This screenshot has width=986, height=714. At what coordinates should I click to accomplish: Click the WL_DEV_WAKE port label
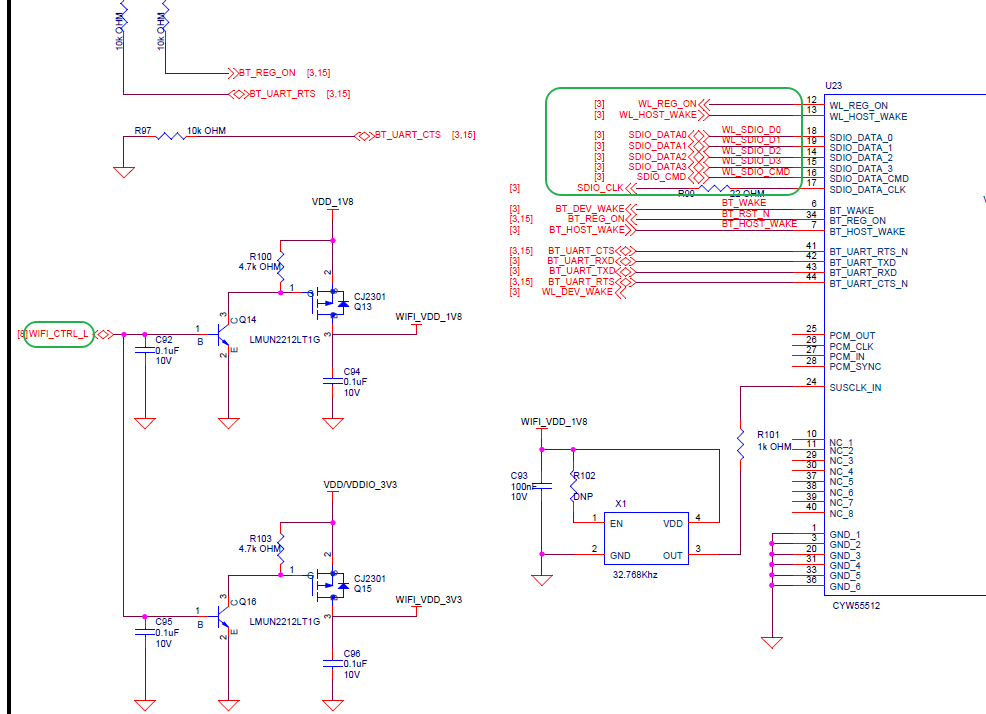(x=577, y=292)
